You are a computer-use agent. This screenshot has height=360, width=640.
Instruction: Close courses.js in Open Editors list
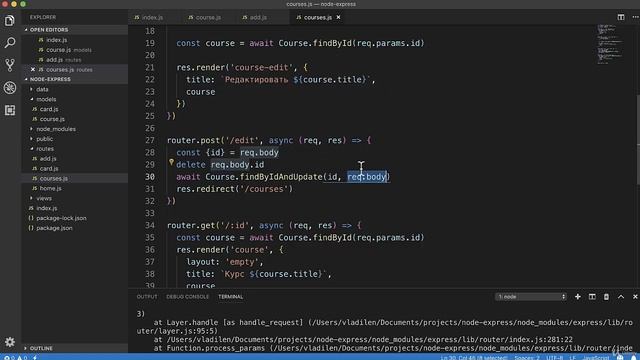pyautogui.click(x=33, y=69)
